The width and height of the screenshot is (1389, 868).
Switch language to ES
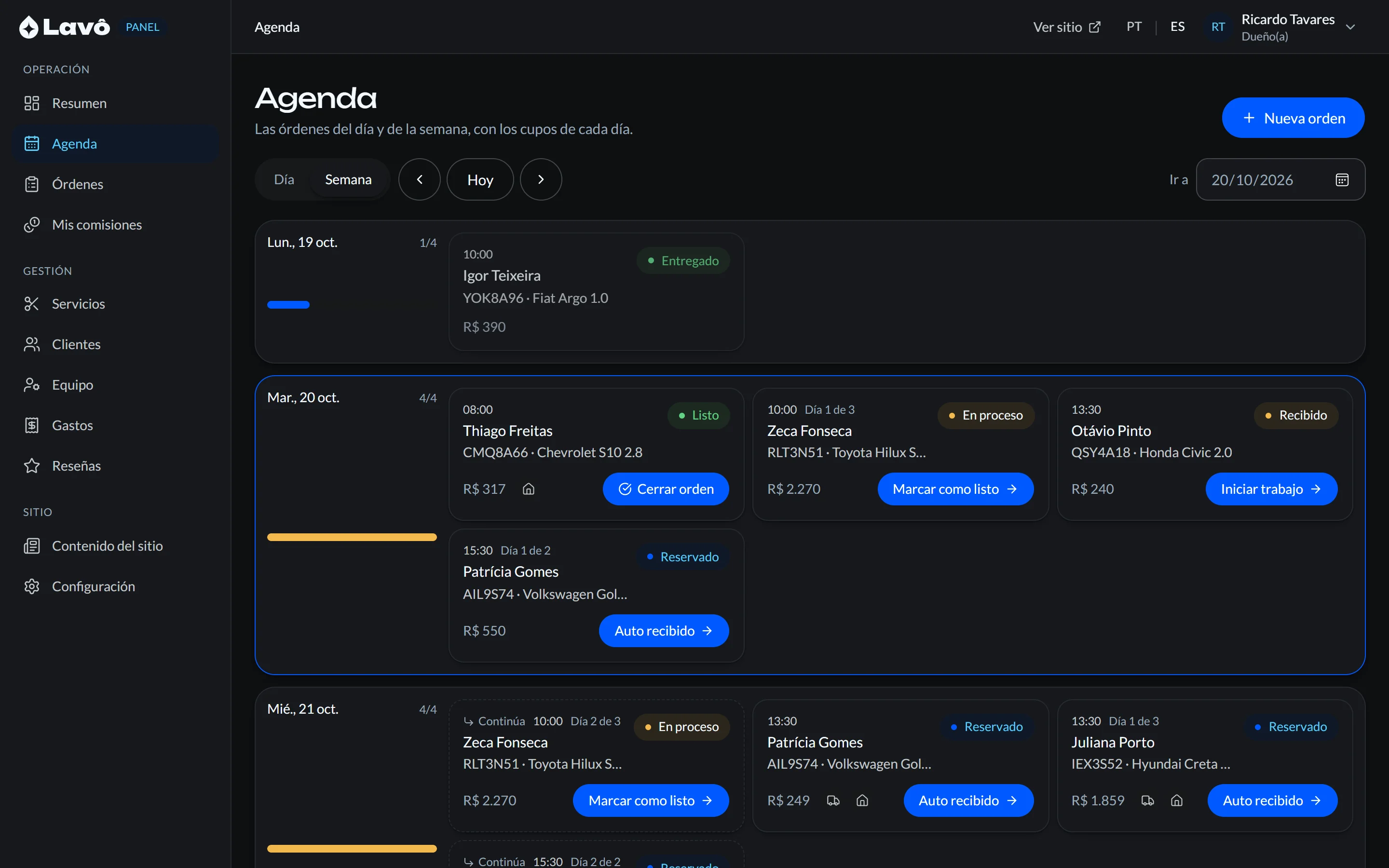pos(1177,27)
